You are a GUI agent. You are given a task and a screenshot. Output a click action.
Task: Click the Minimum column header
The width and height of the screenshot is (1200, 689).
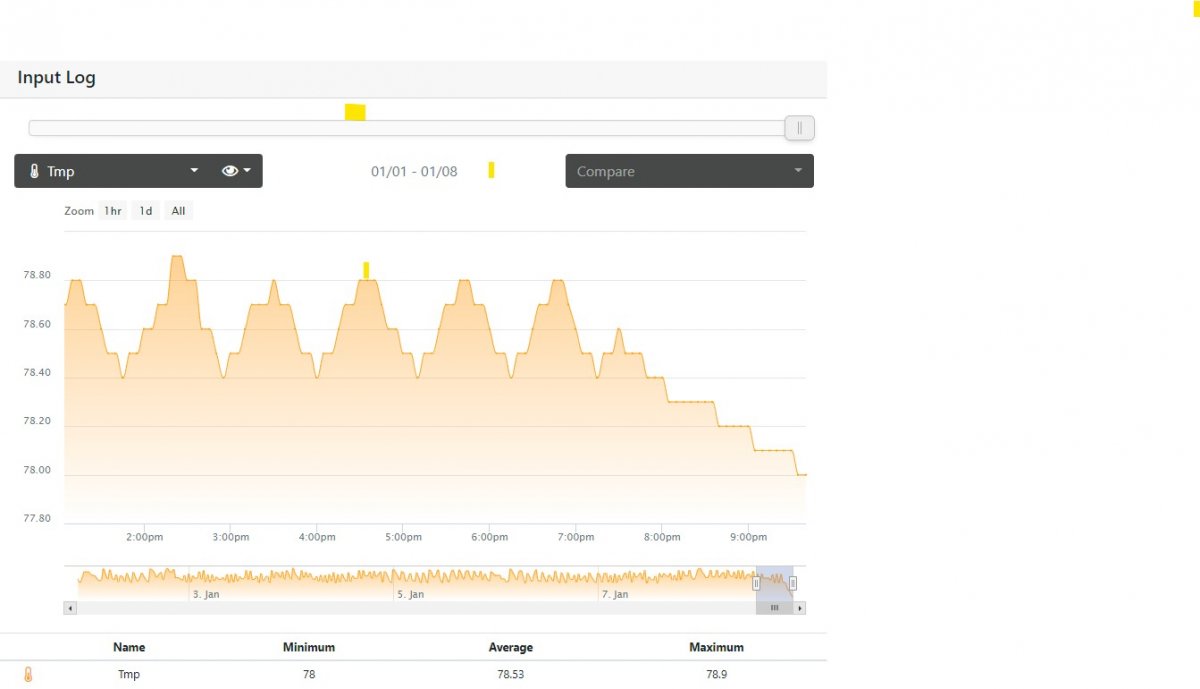point(309,647)
